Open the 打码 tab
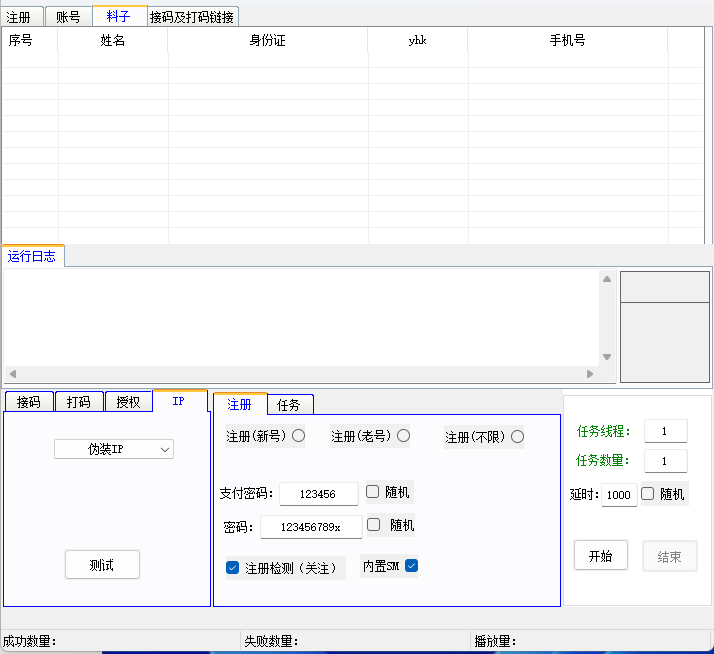 pos(79,402)
